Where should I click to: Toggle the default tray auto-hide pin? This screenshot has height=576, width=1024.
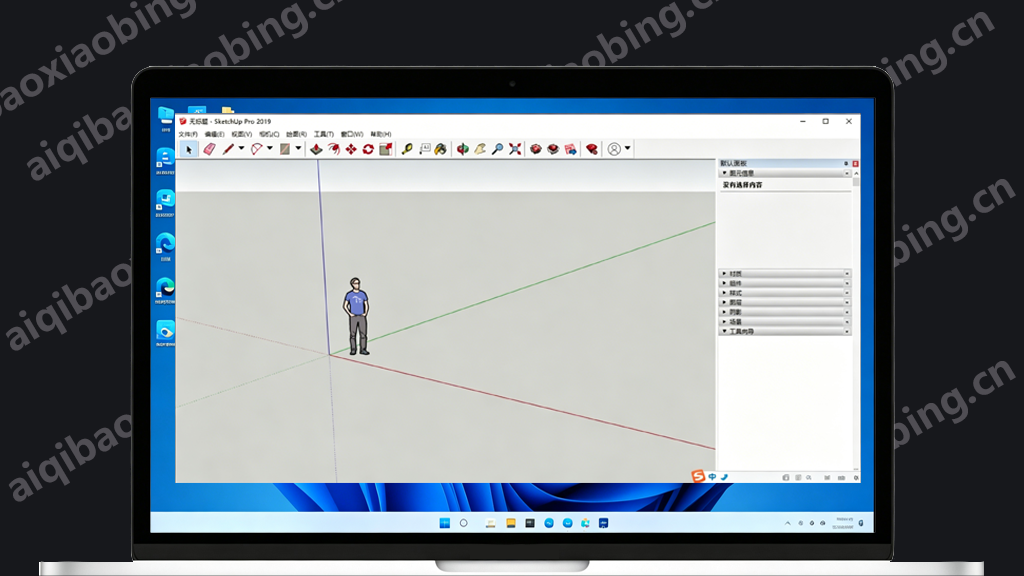(846, 163)
